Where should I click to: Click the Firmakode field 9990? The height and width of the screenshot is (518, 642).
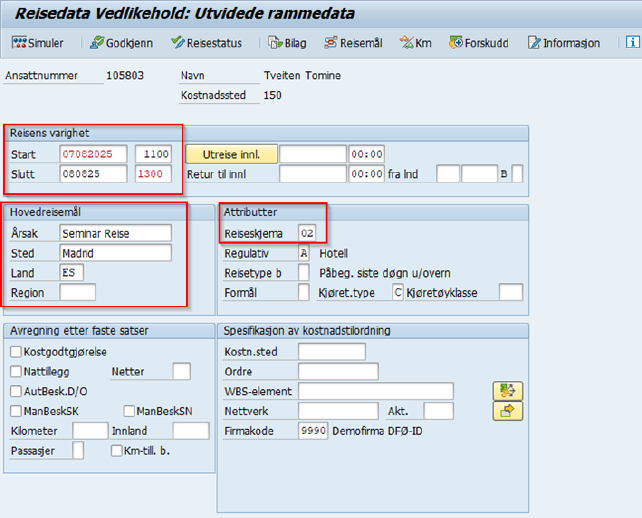click(313, 431)
